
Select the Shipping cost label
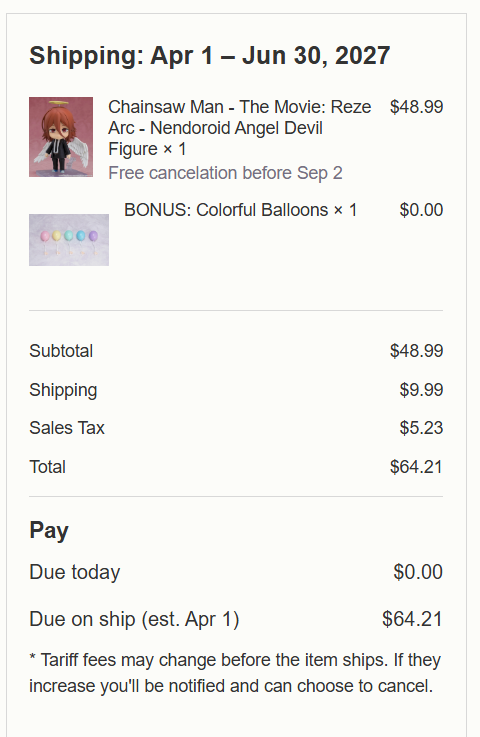[63, 390]
